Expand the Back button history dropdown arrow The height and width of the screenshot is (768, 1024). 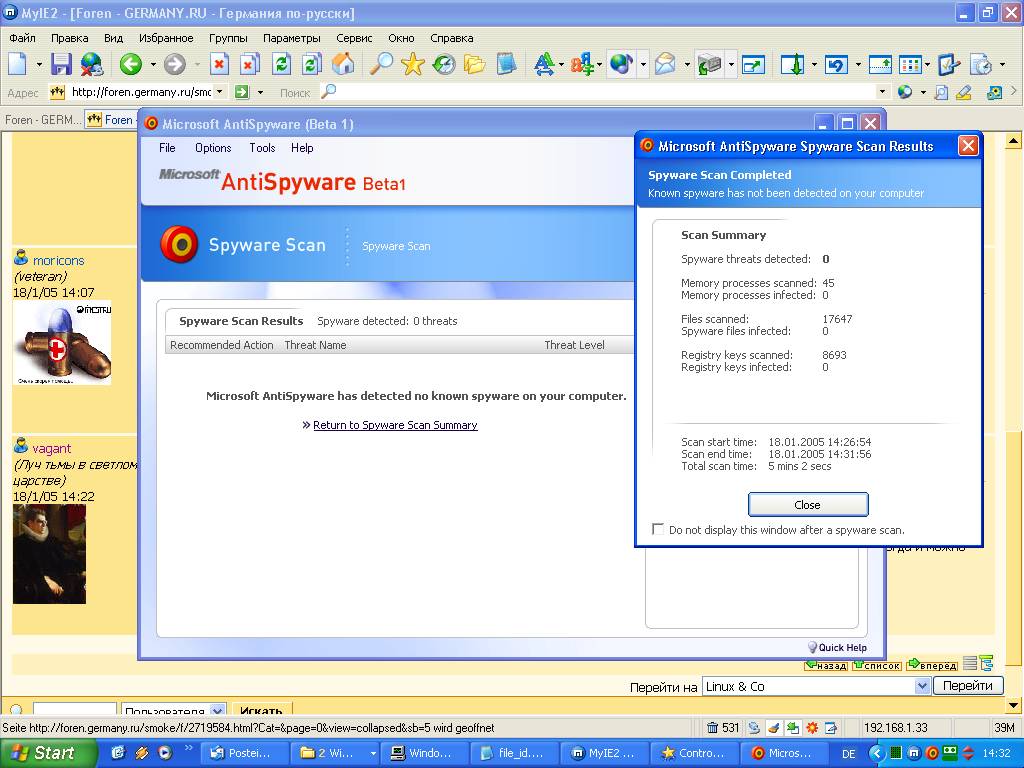point(153,65)
